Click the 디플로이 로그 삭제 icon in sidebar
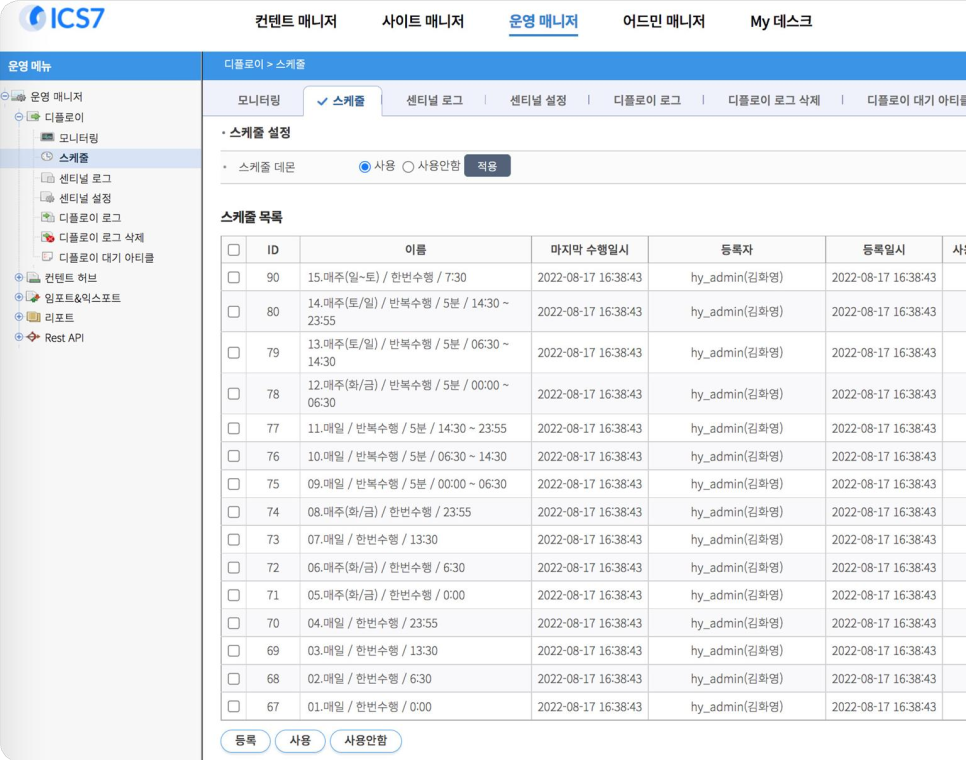This screenshot has width=966, height=760. pos(47,237)
